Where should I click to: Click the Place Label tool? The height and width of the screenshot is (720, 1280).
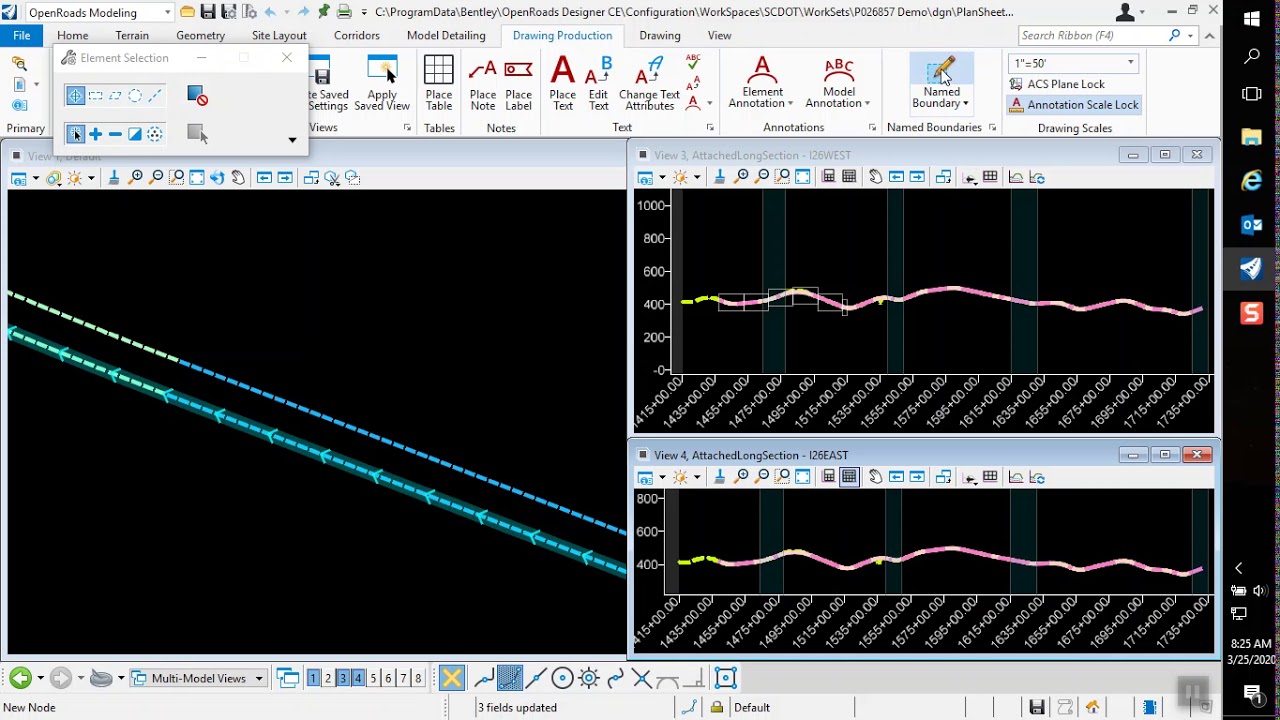(x=518, y=83)
